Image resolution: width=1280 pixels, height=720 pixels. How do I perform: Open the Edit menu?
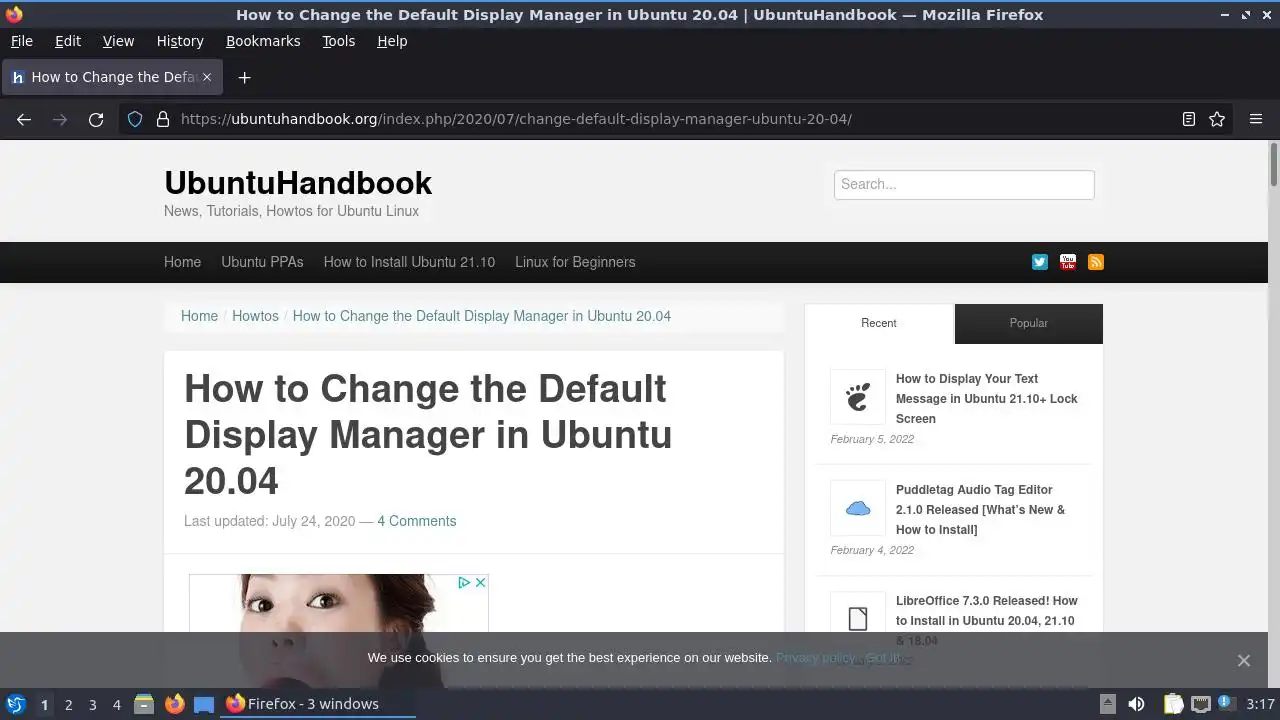pos(68,41)
